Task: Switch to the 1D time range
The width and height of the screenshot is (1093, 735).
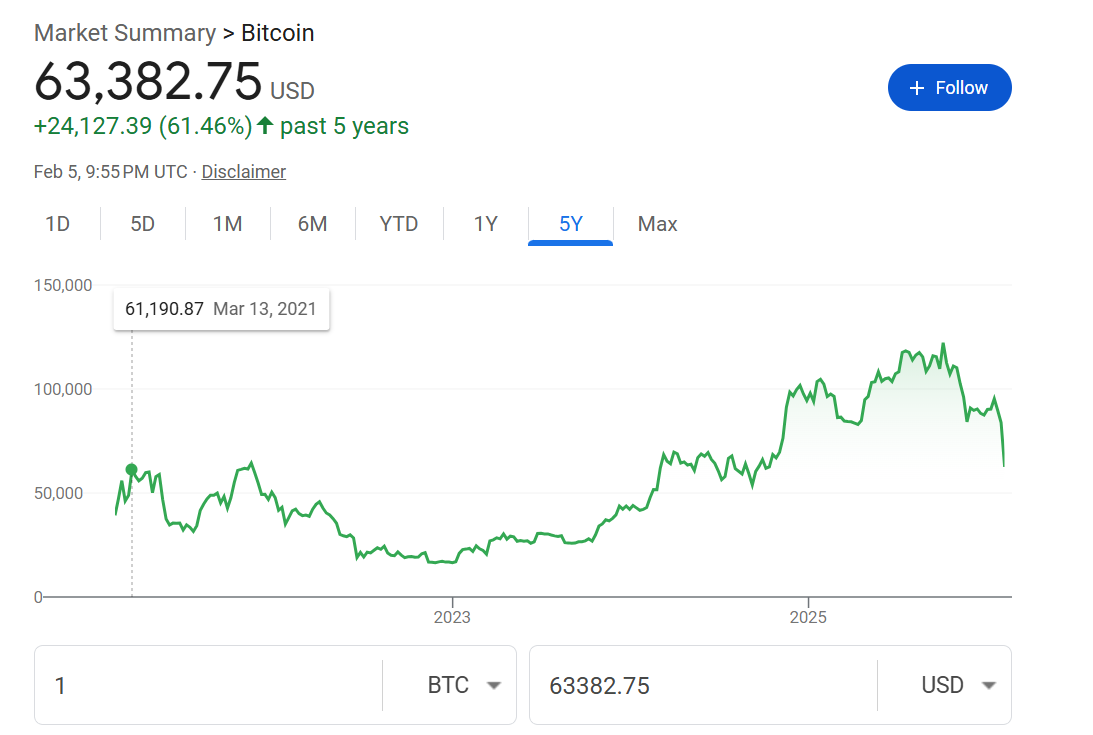Action: click(x=58, y=224)
